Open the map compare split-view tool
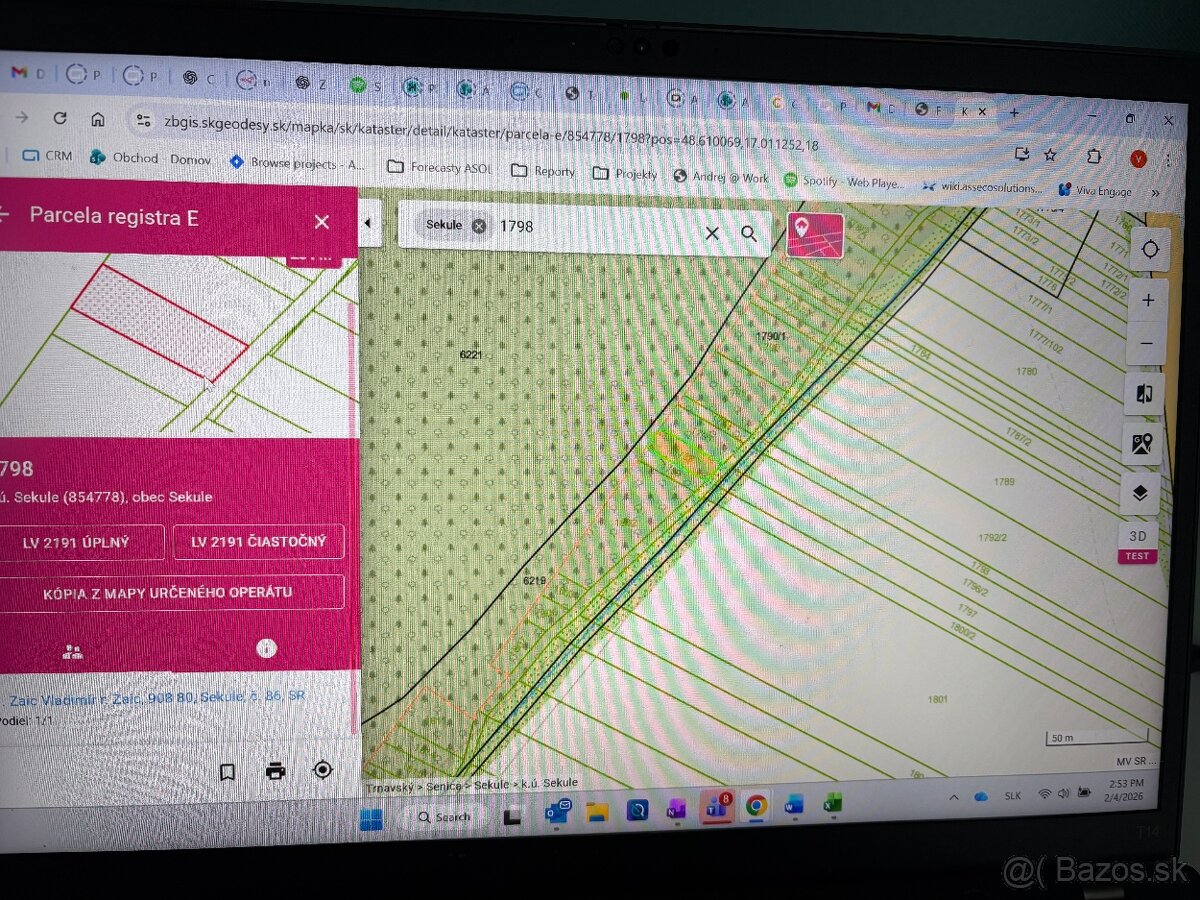The height and width of the screenshot is (900, 1200). [x=1144, y=393]
